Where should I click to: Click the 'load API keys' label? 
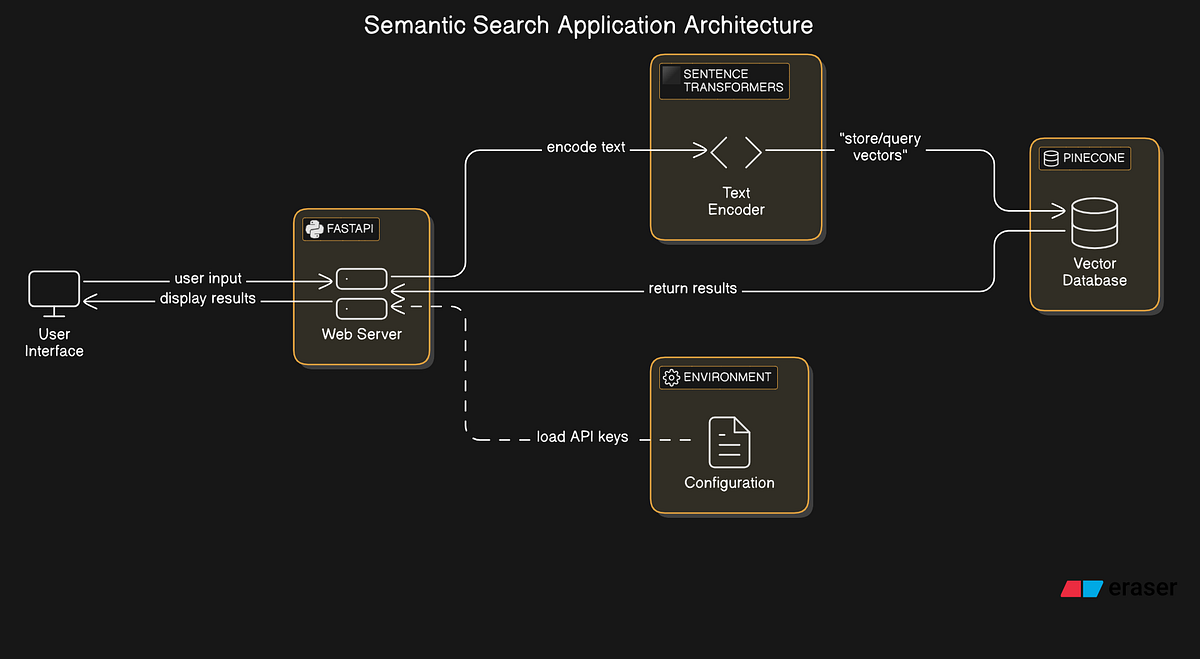tap(583, 437)
